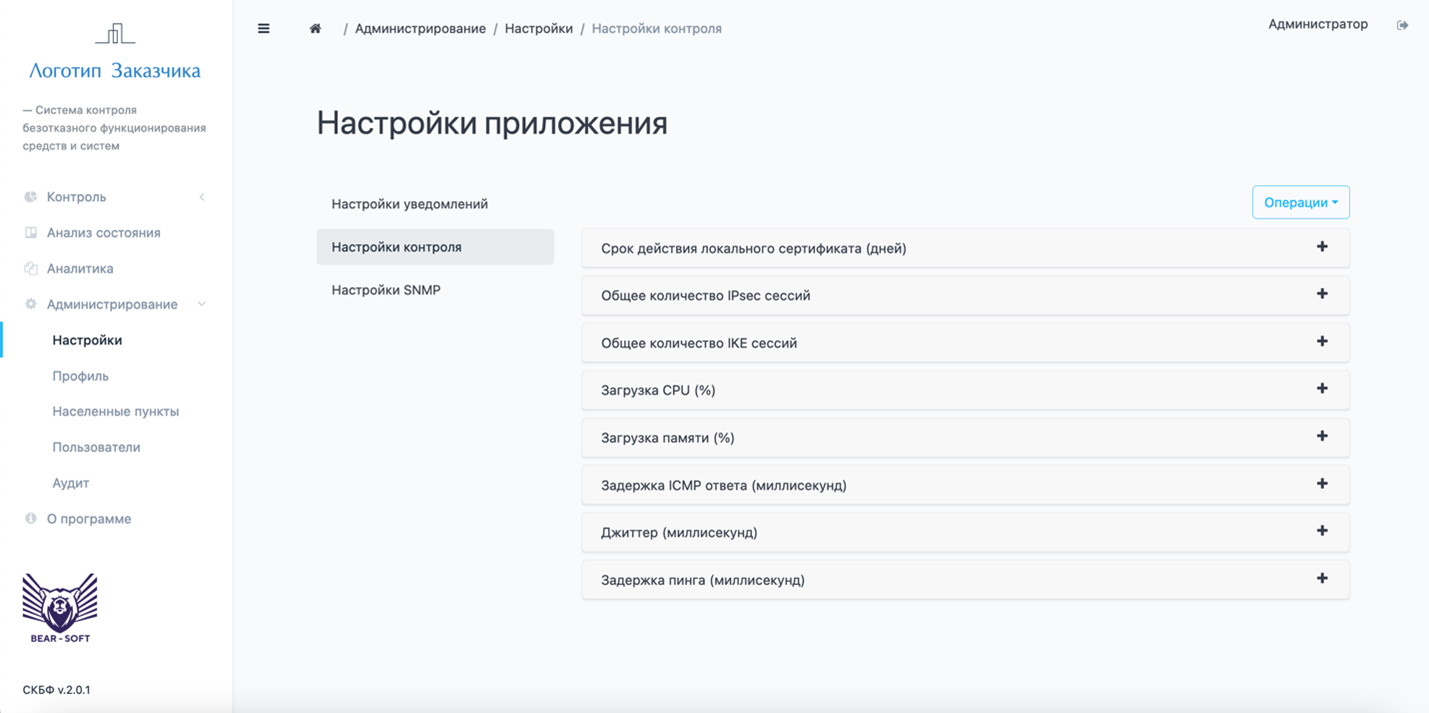Click the hamburger menu icon
This screenshot has width=1429, height=713.
[x=263, y=27]
